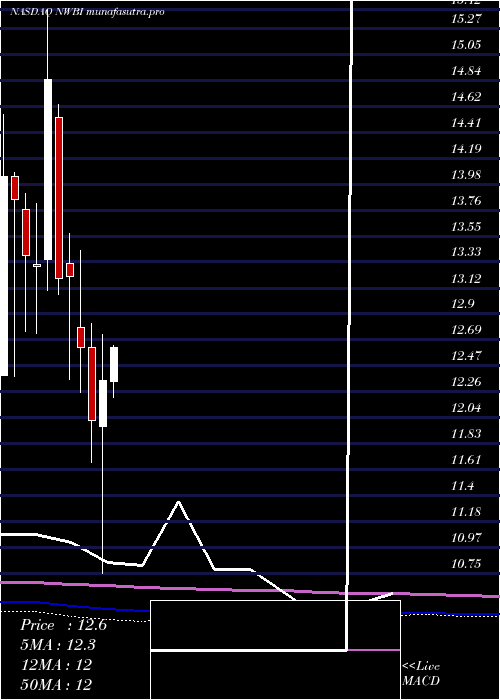
Task: Click the 14.84 price axis label
Action: 466,71
